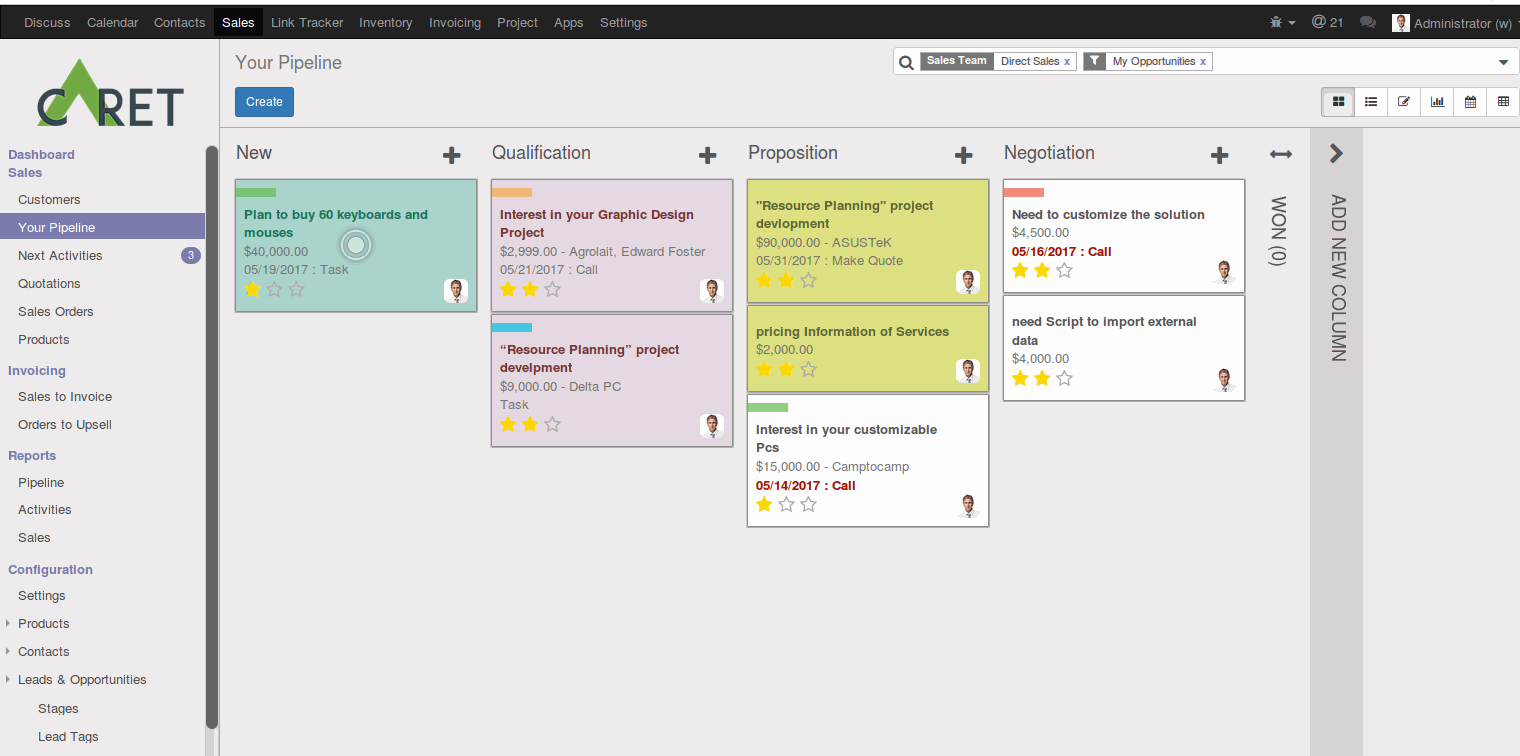Switch to the calendar view
The width and height of the screenshot is (1520, 756).
(1470, 101)
